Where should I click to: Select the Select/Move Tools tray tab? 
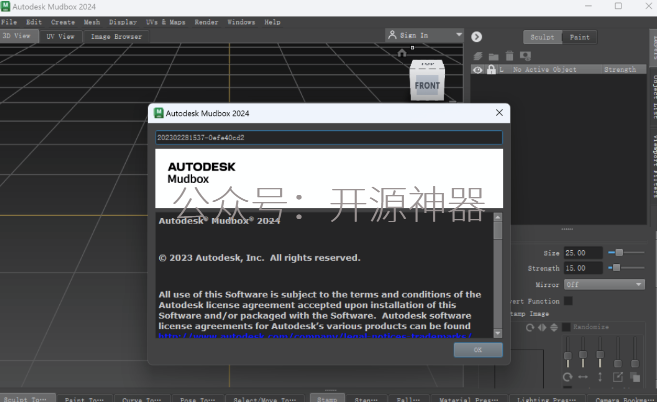point(266,399)
